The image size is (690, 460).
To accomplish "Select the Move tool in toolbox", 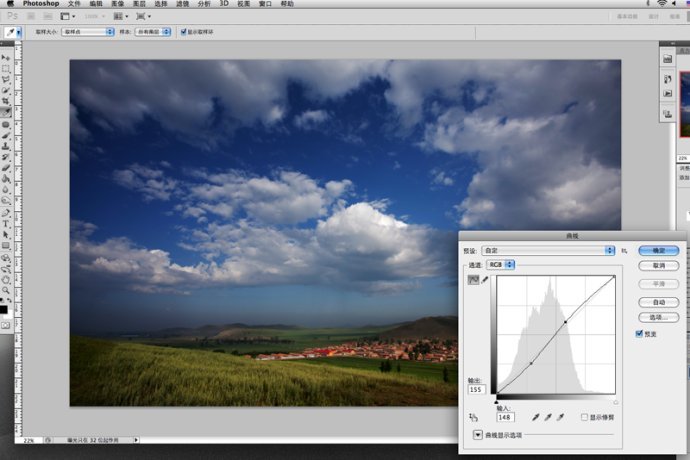I will click(6, 57).
